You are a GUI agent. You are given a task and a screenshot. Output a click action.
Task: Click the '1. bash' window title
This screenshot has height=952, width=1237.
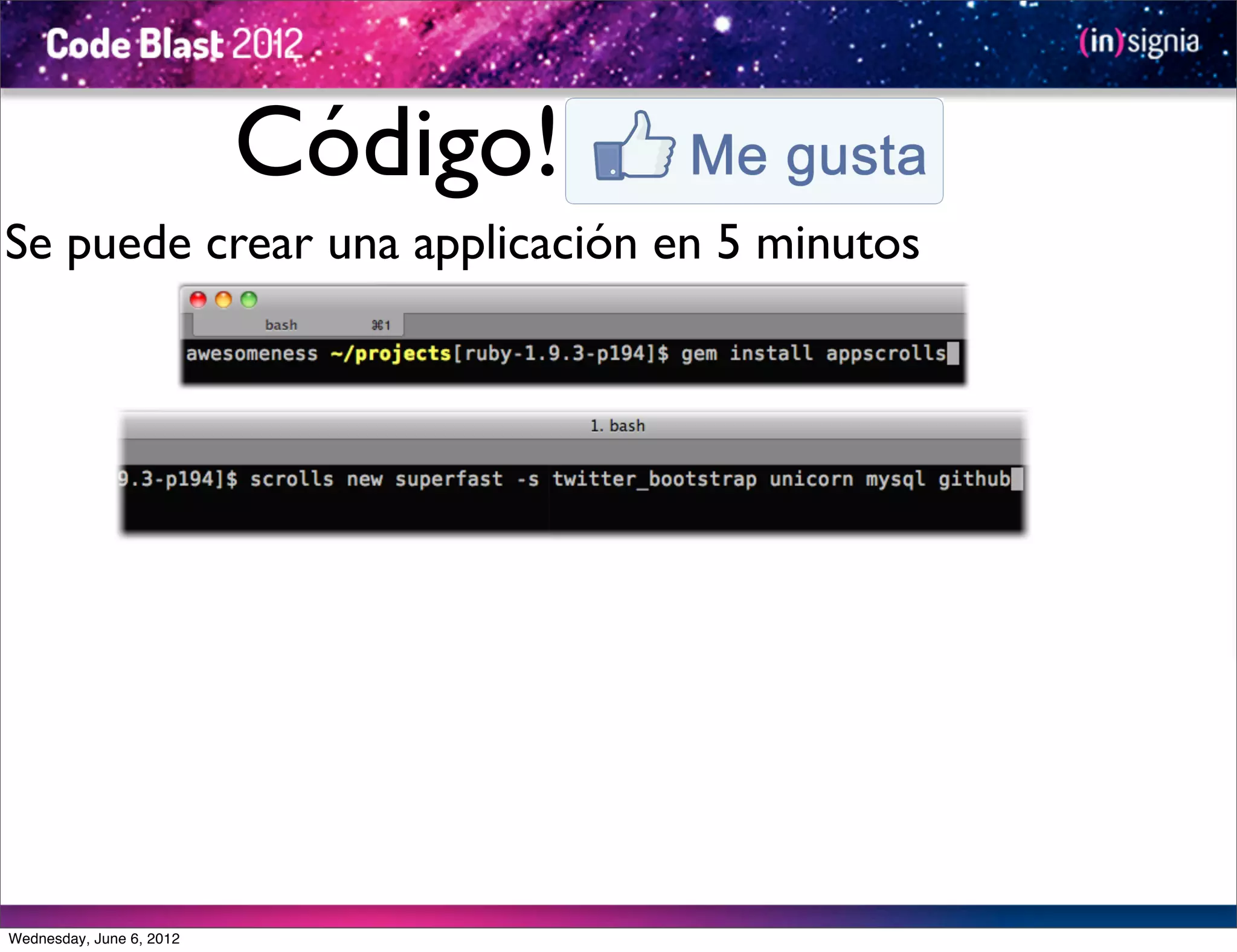[x=617, y=426]
